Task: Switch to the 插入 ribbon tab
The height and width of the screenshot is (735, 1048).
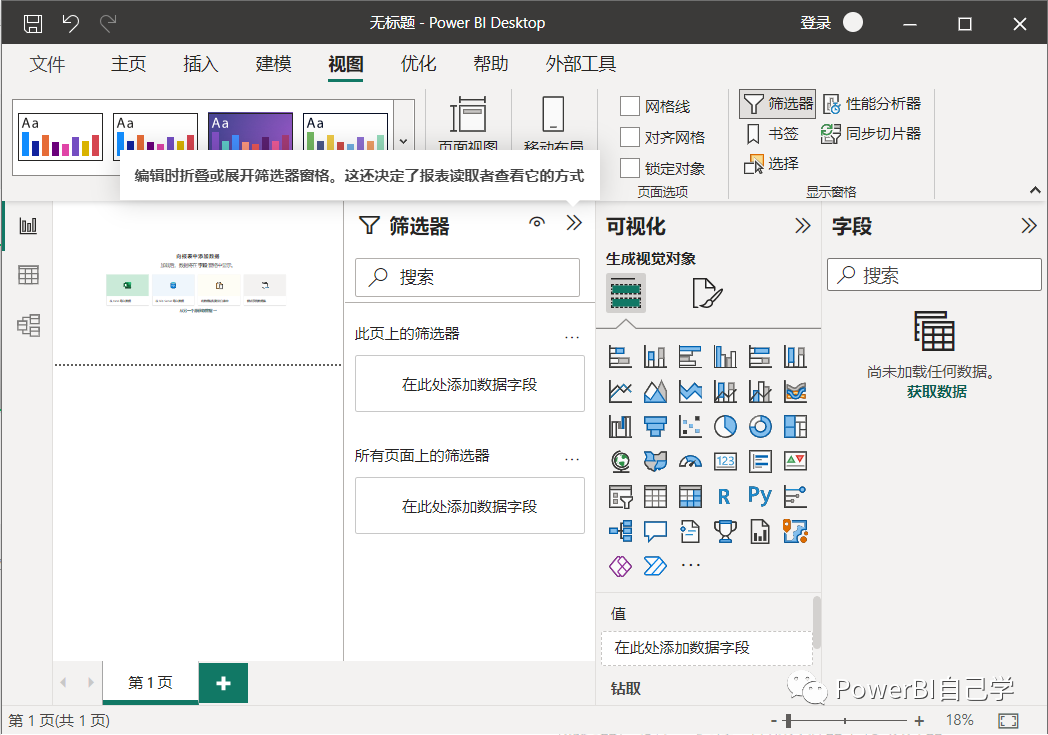Action: pos(201,63)
